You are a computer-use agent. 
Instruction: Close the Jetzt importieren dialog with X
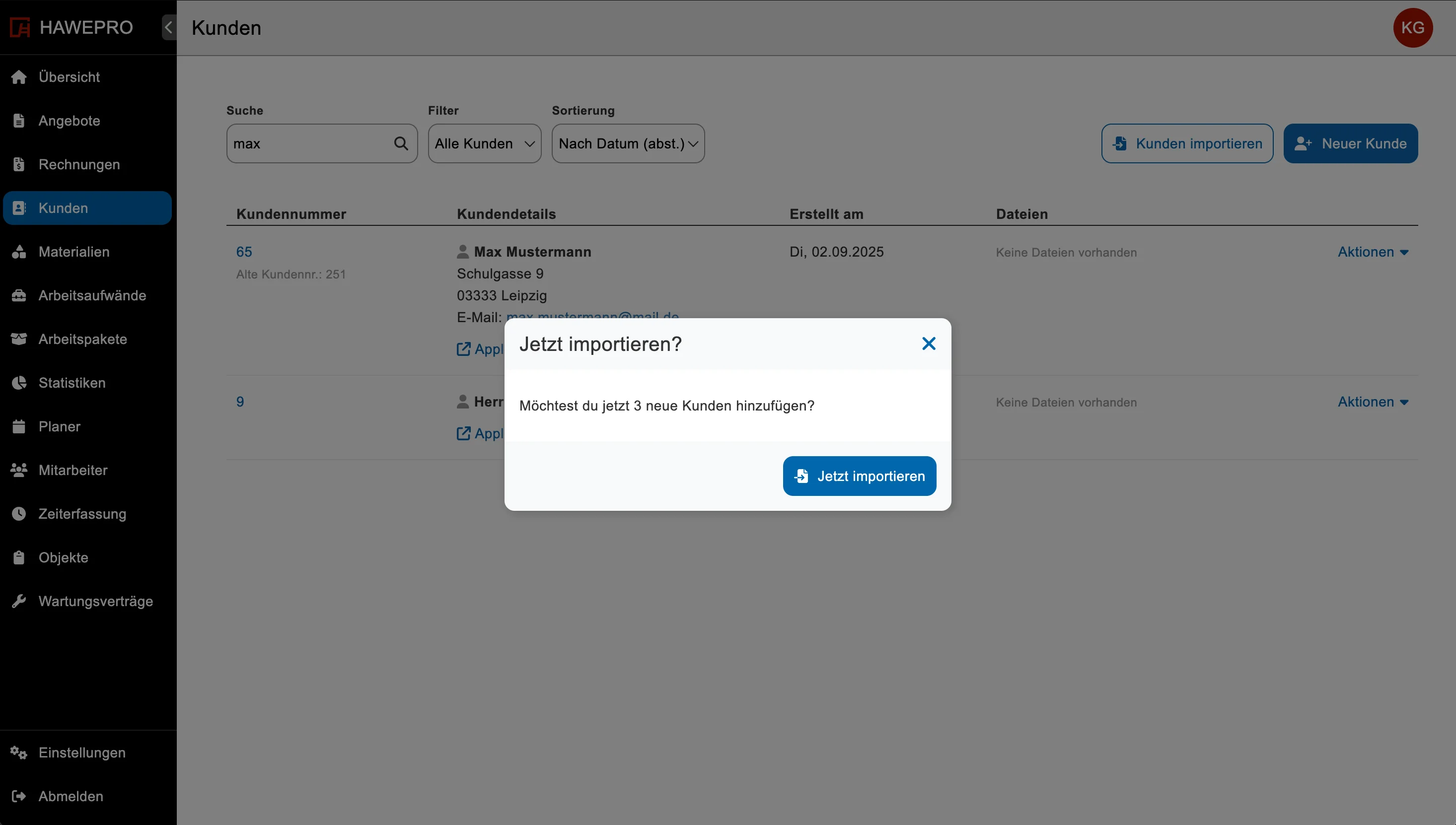pyautogui.click(x=928, y=344)
